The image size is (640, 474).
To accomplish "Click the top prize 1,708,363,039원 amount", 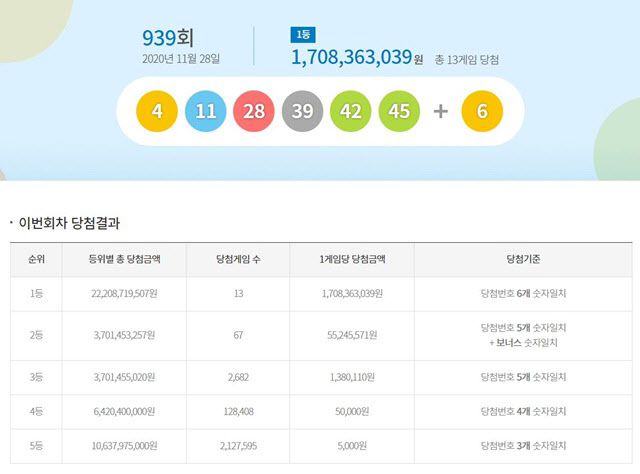I will [357, 57].
